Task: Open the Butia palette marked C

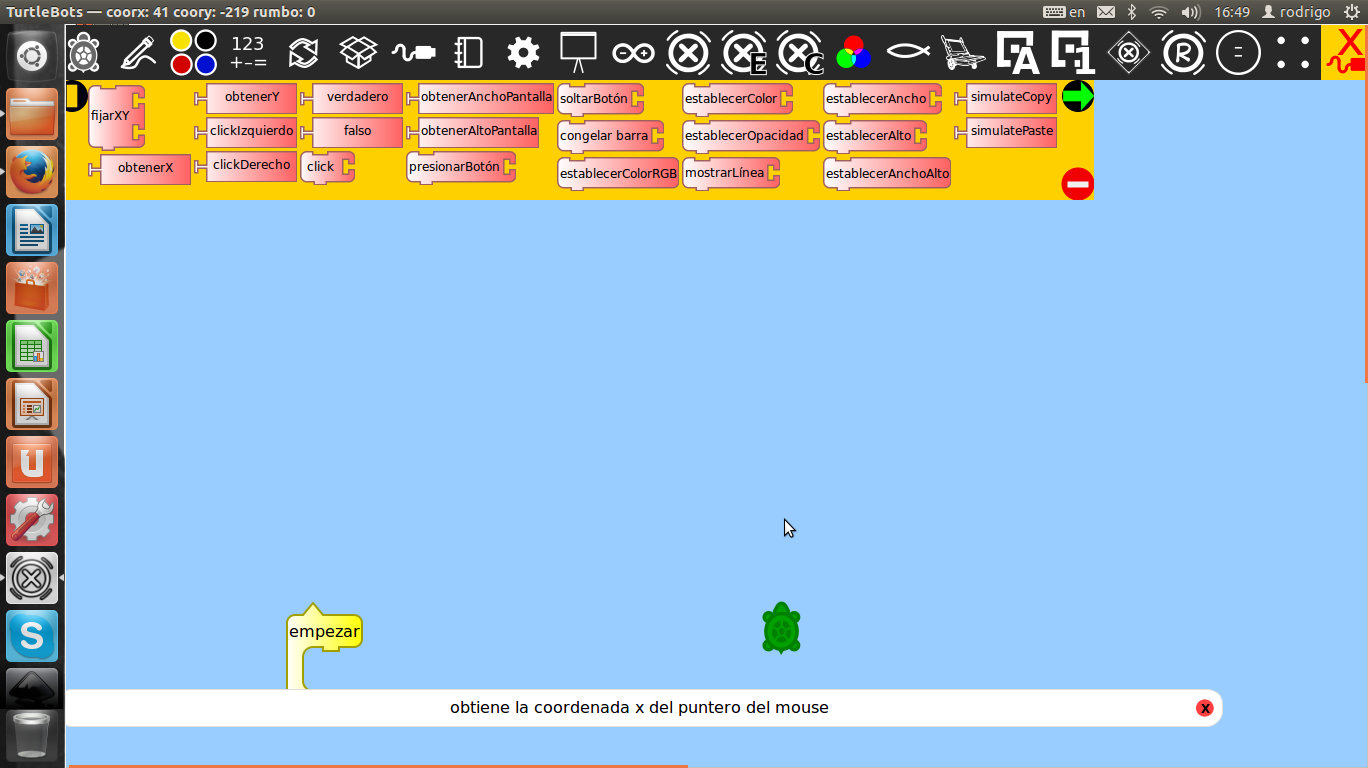Action: click(x=800, y=53)
